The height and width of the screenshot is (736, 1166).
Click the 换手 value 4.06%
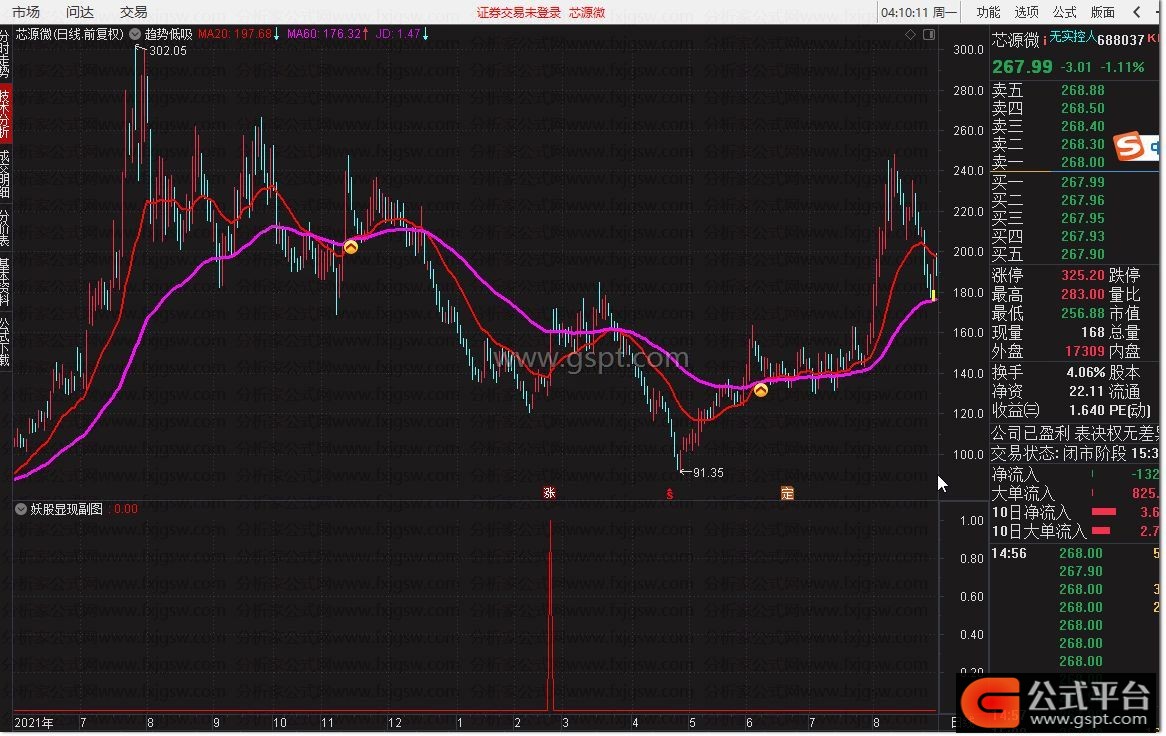pyautogui.click(x=1086, y=372)
